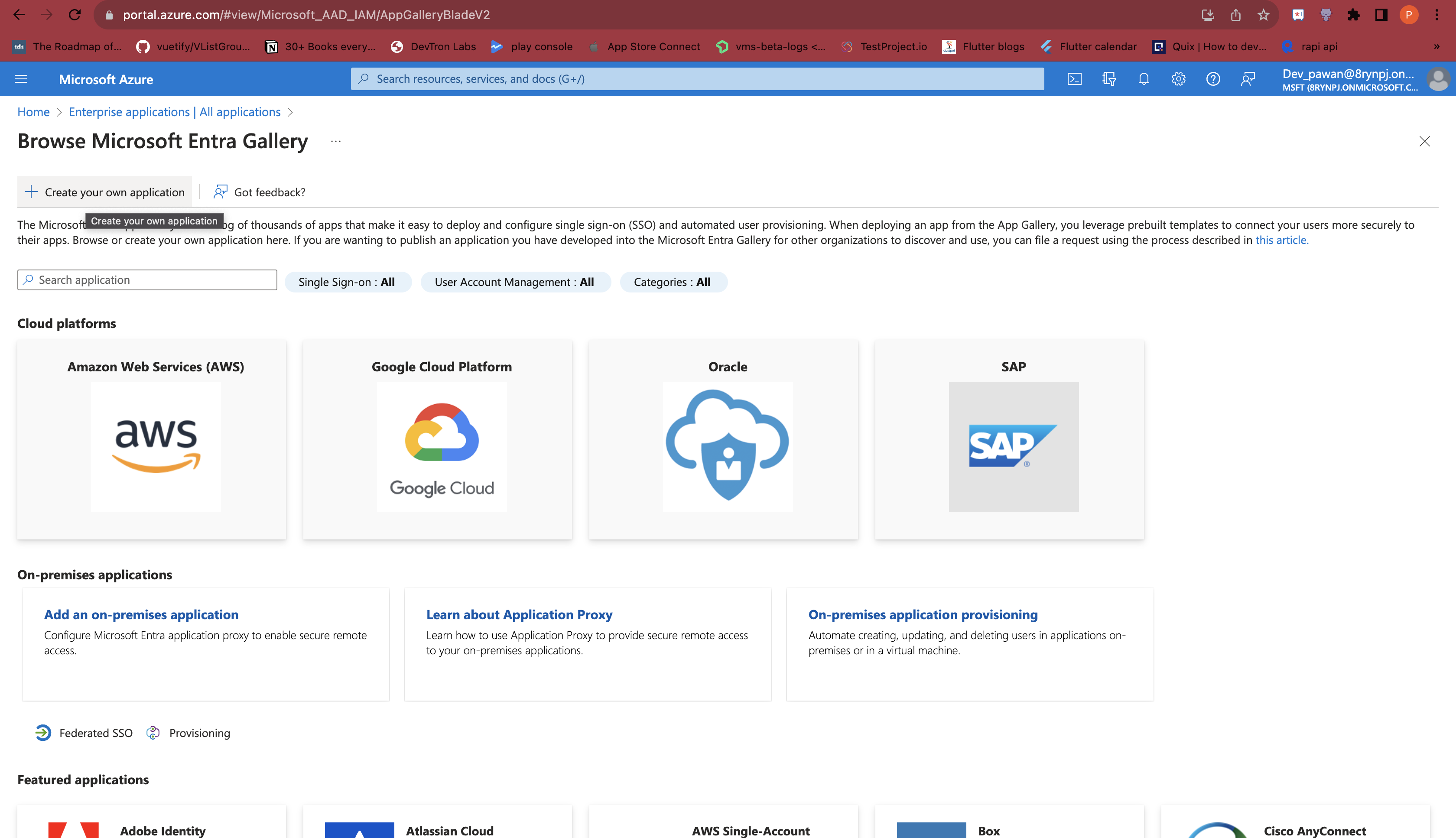Open the Single Sign-on filter
The height and width of the screenshot is (838, 1456).
348,282
